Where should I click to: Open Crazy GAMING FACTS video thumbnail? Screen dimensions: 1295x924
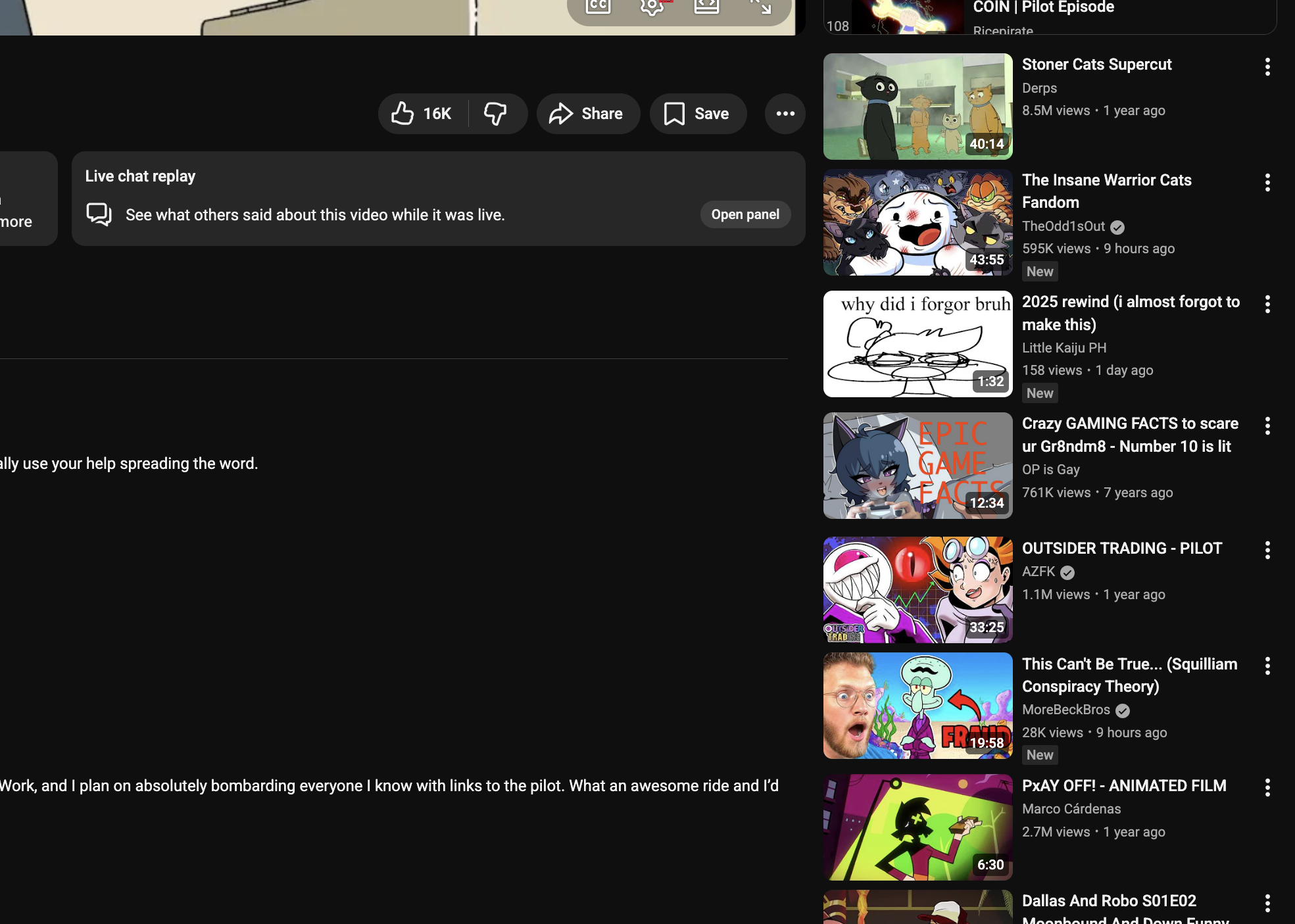coord(917,466)
